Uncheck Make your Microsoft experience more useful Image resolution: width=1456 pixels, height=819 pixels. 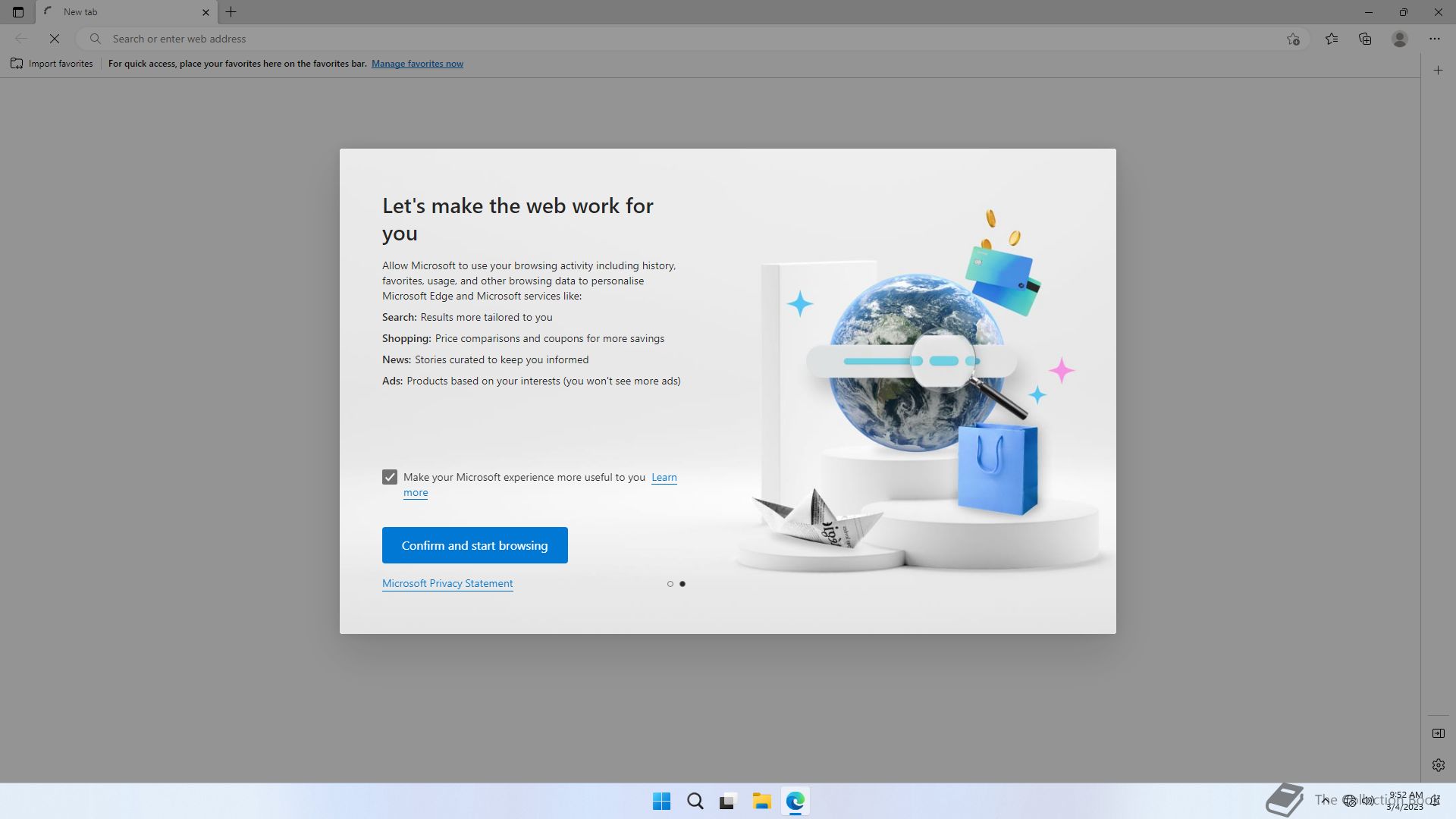click(x=390, y=477)
